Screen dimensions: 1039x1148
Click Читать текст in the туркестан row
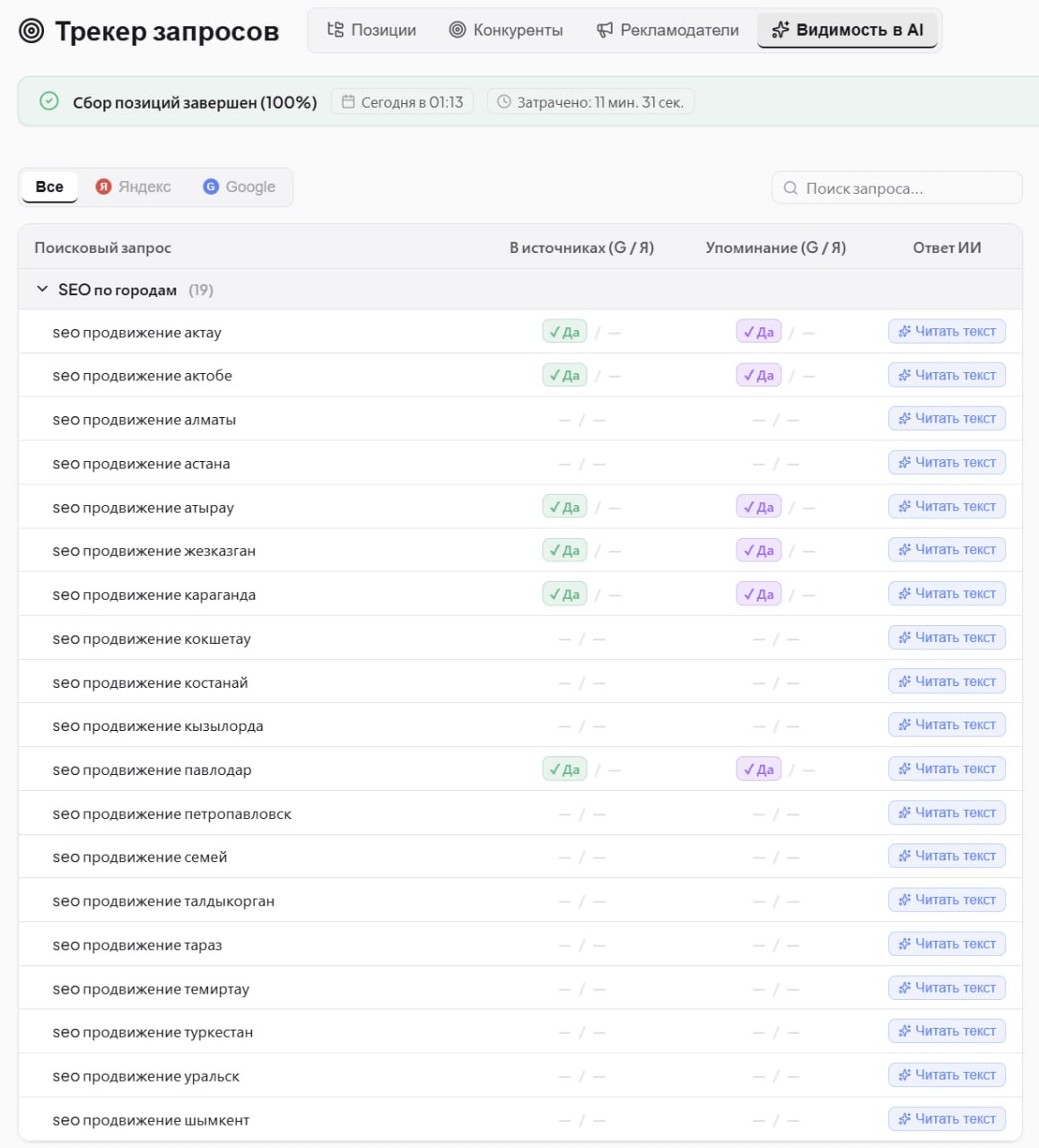947,1030
